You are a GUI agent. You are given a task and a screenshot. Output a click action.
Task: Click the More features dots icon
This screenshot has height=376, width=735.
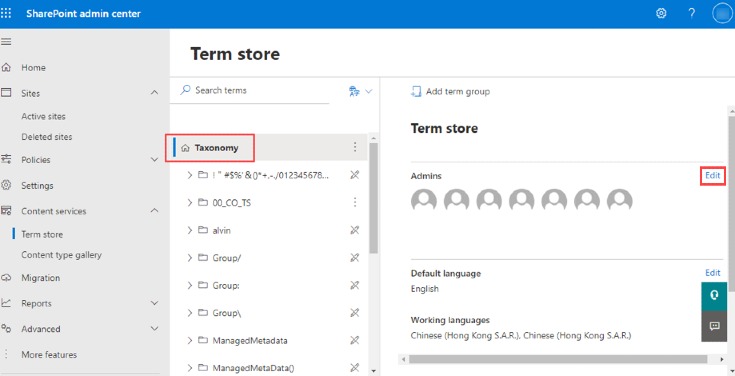[6, 354]
